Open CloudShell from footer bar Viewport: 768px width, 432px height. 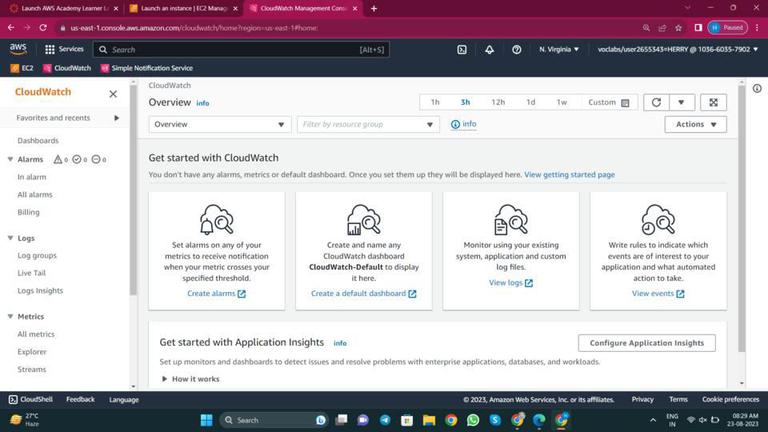30,400
